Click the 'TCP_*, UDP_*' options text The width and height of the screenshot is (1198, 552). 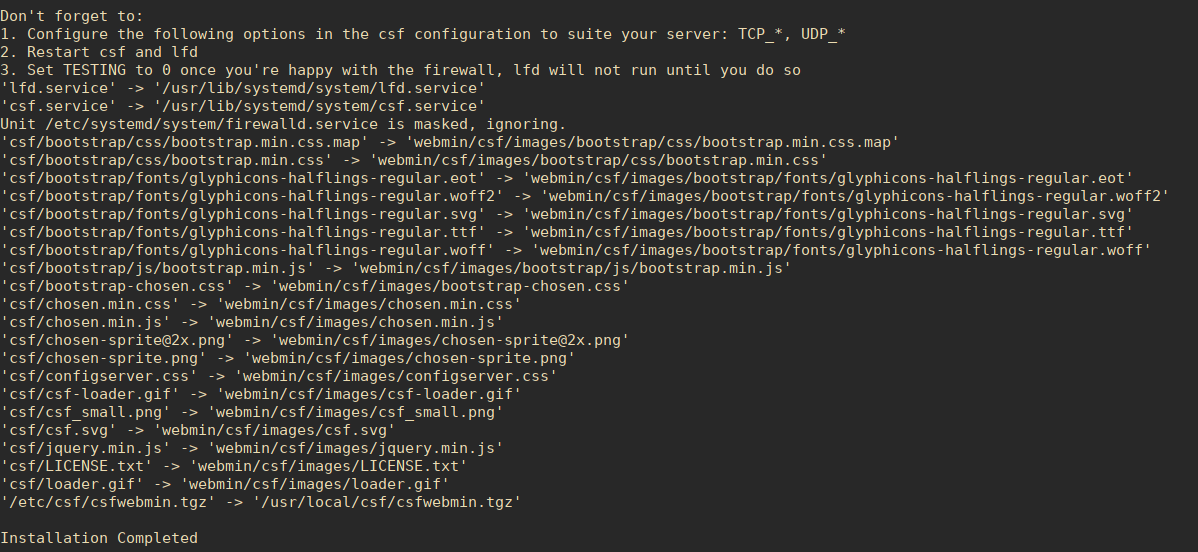[792, 34]
